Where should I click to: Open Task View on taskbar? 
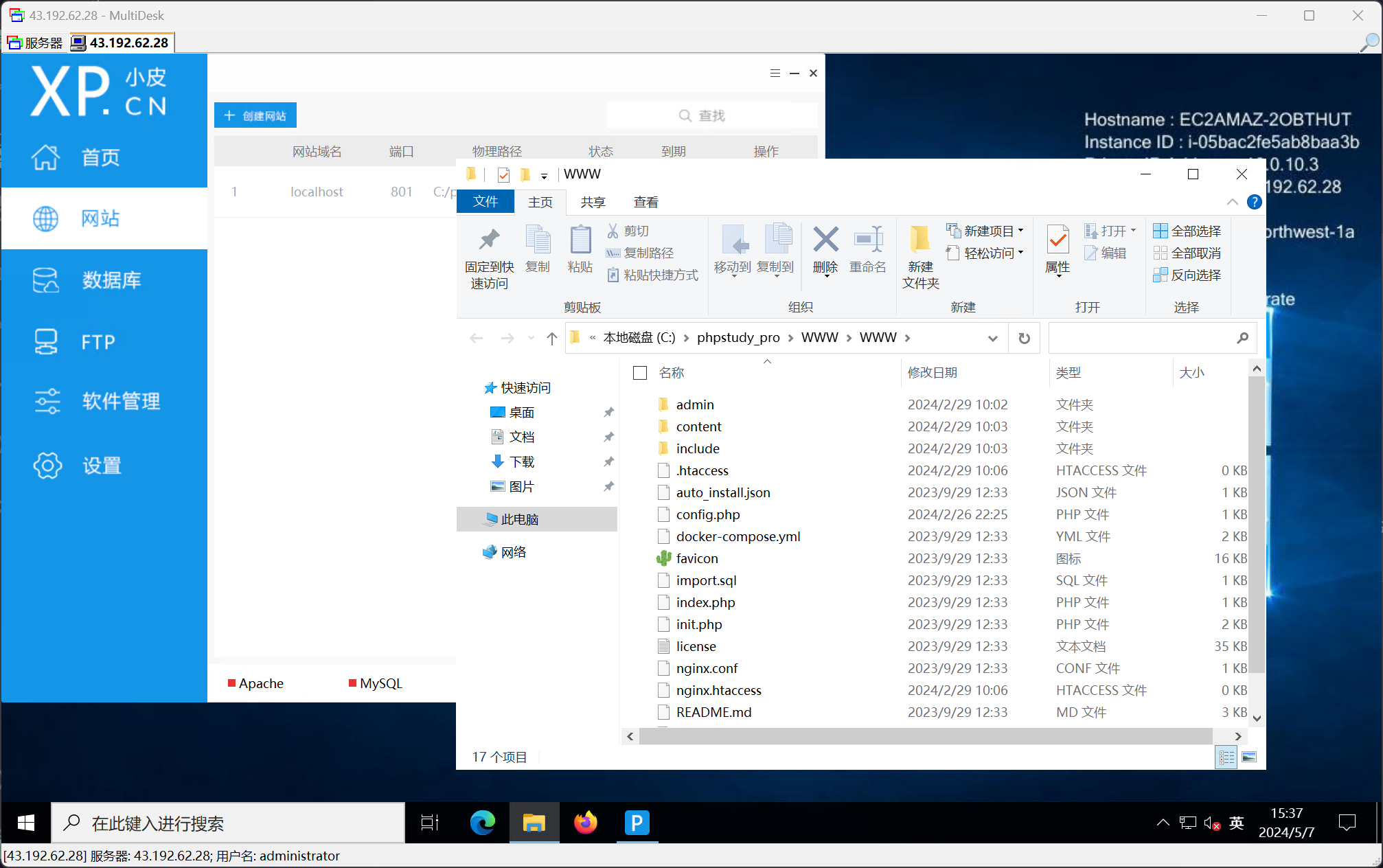pyautogui.click(x=430, y=823)
